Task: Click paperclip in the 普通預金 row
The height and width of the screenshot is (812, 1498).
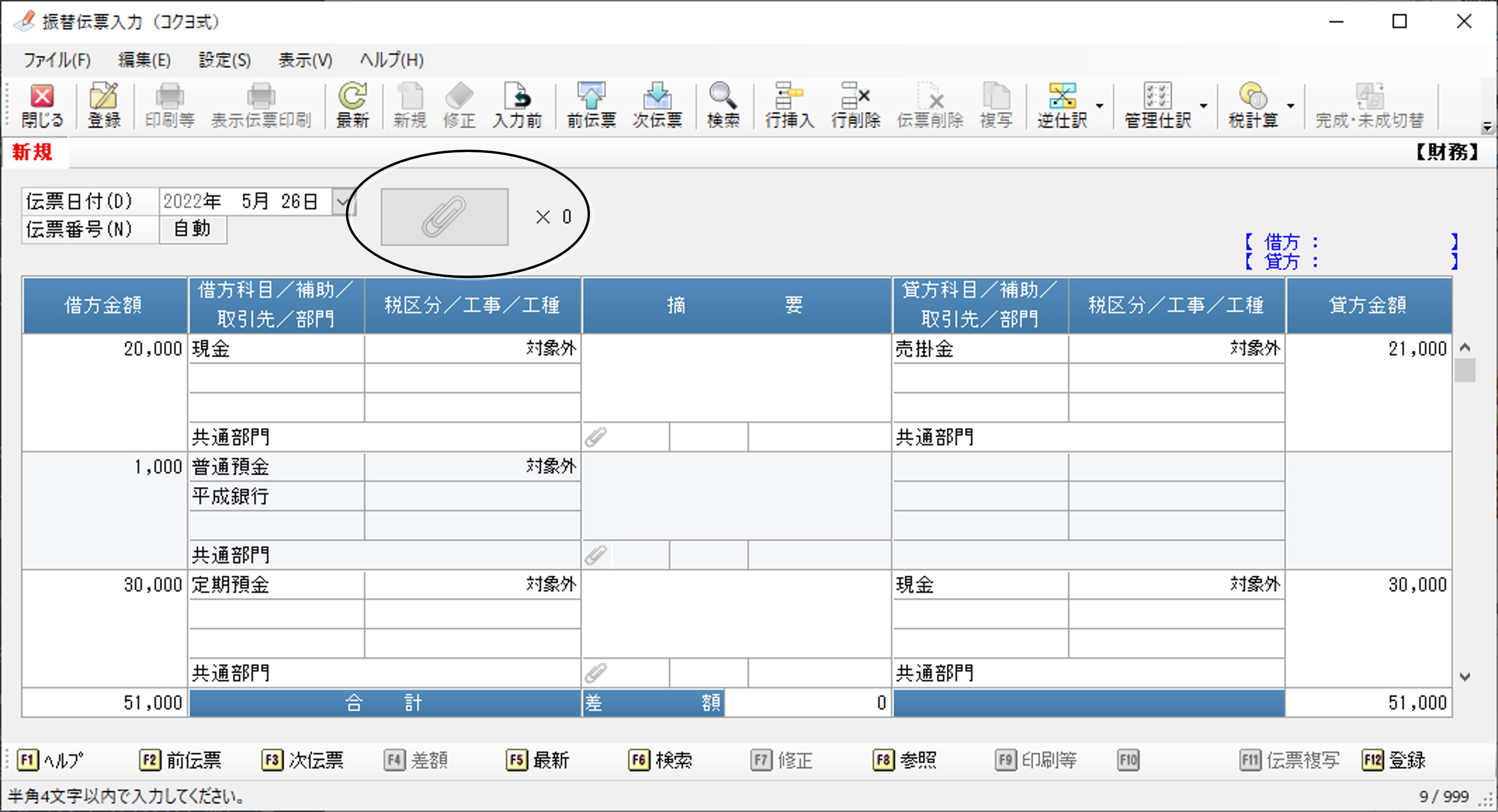Action: pos(596,555)
